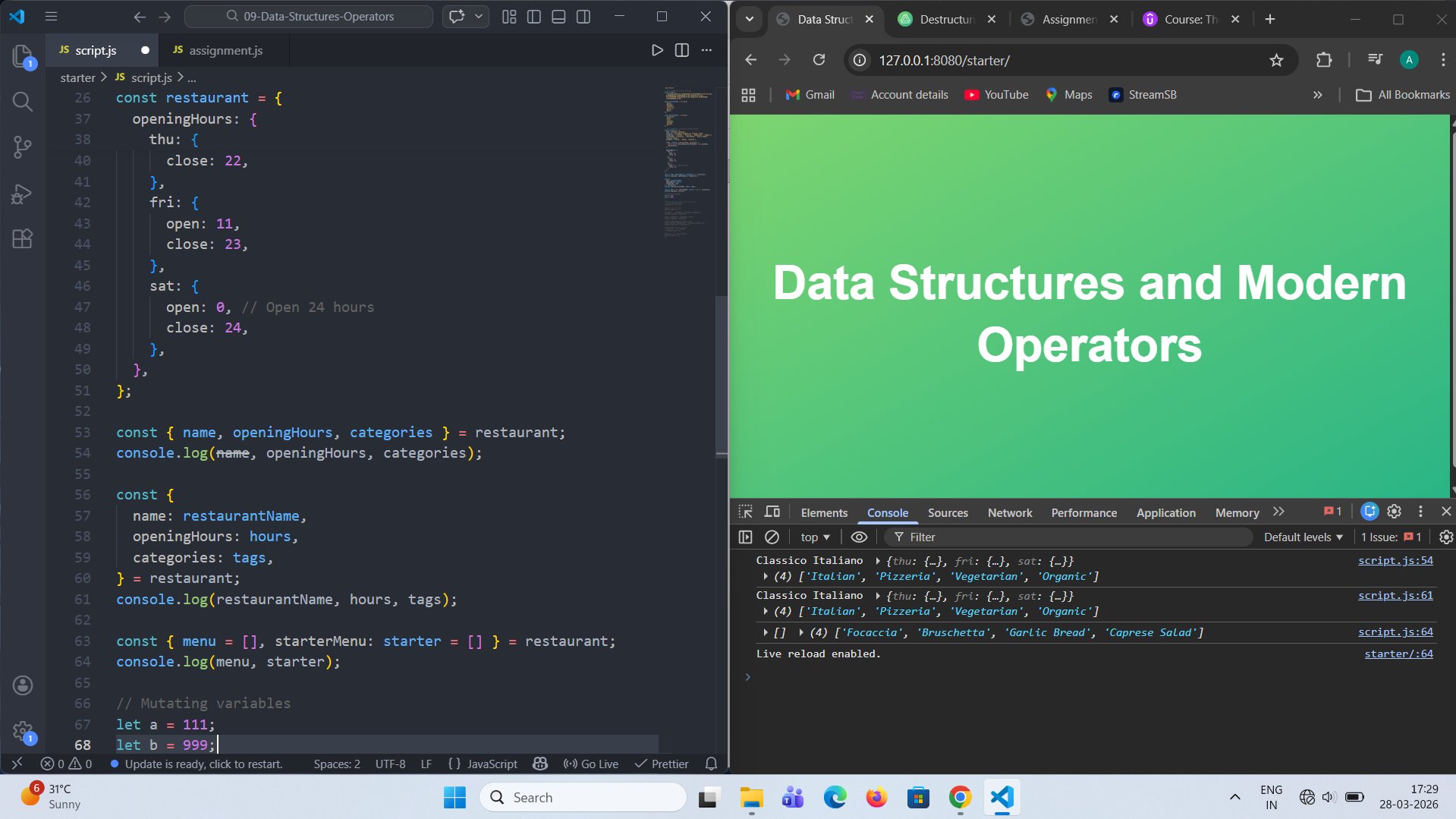The height and width of the screenshot is (819, 1456).
Task: Switch to the assignment.js editor tab
Action: point(225,50)
